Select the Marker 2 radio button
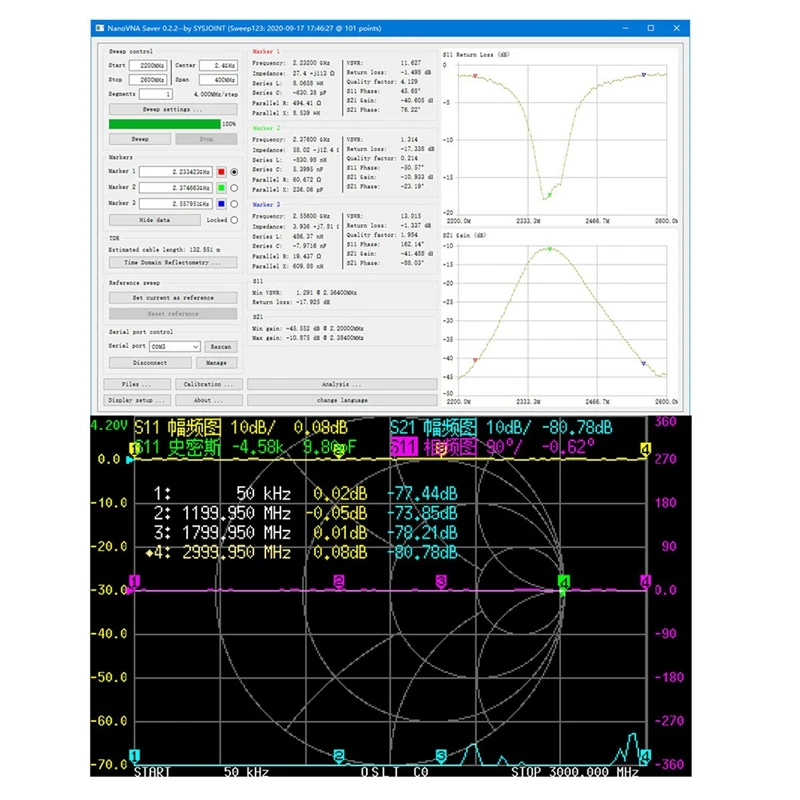The height and width of the screenshot is (800, 800). point(234,187)
